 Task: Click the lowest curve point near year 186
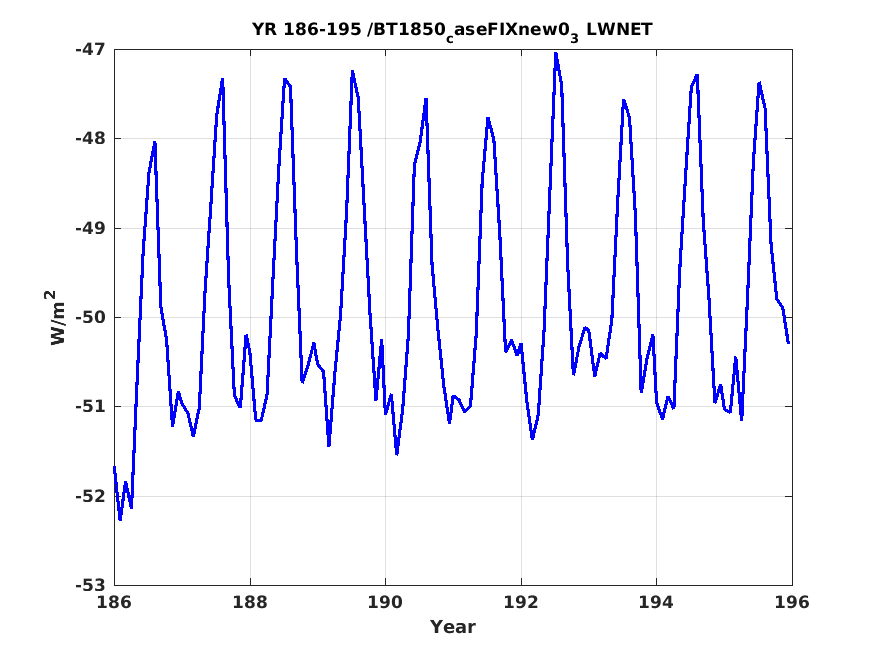[x=120, y=519]
